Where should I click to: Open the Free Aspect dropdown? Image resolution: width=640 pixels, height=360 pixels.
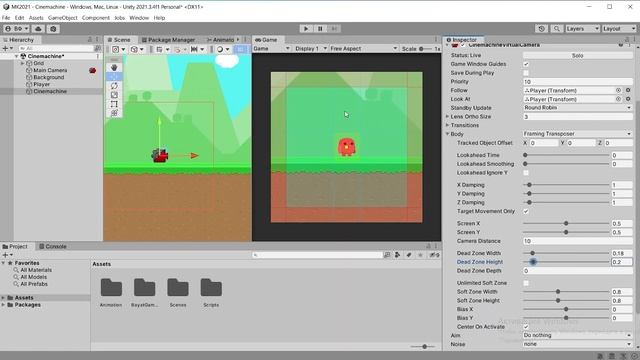point(363,49)
